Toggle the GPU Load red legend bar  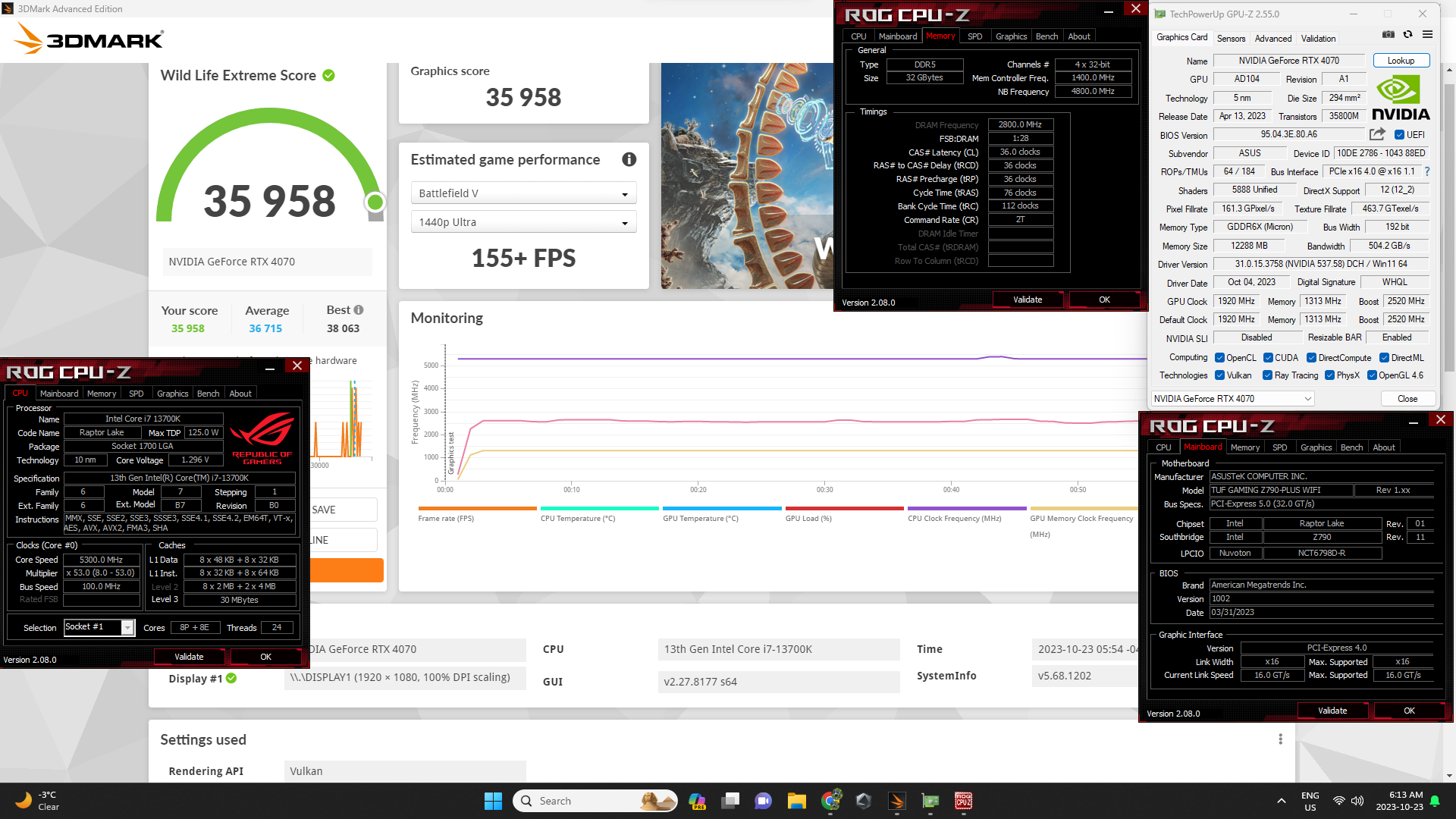[x=844, y=509]
